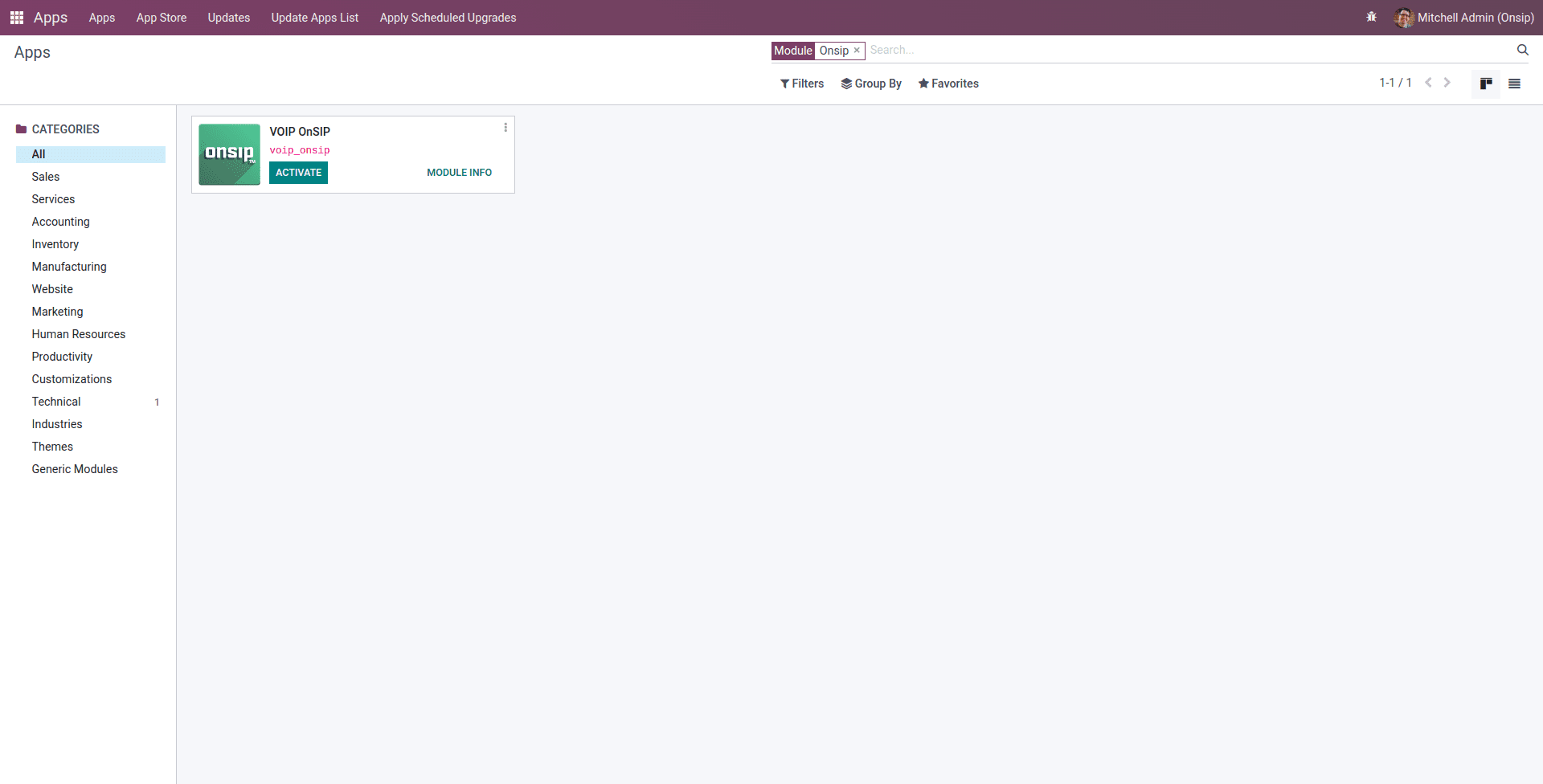Open Module Info for VOIP OnSIP

pos(459,173)
